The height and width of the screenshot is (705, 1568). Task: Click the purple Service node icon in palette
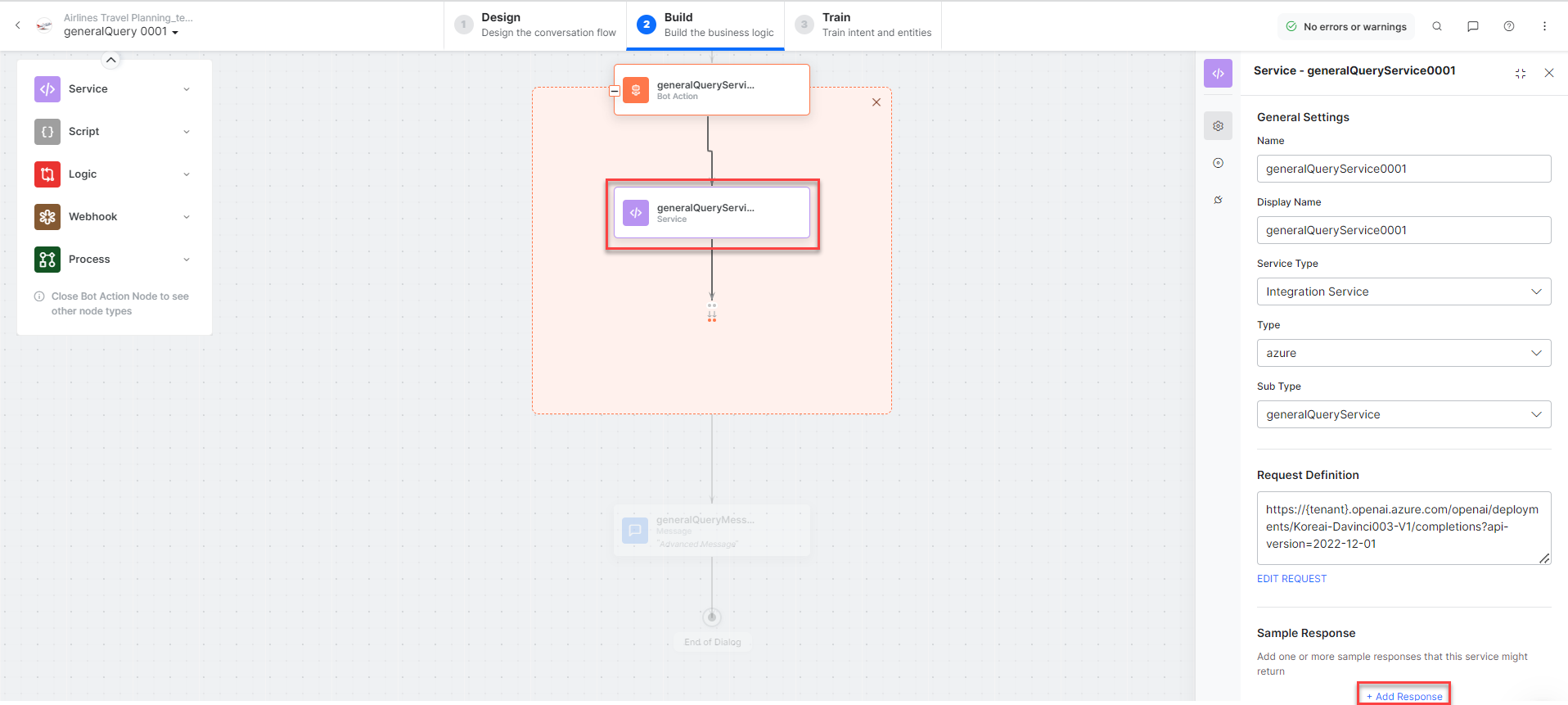pos(47,89)
